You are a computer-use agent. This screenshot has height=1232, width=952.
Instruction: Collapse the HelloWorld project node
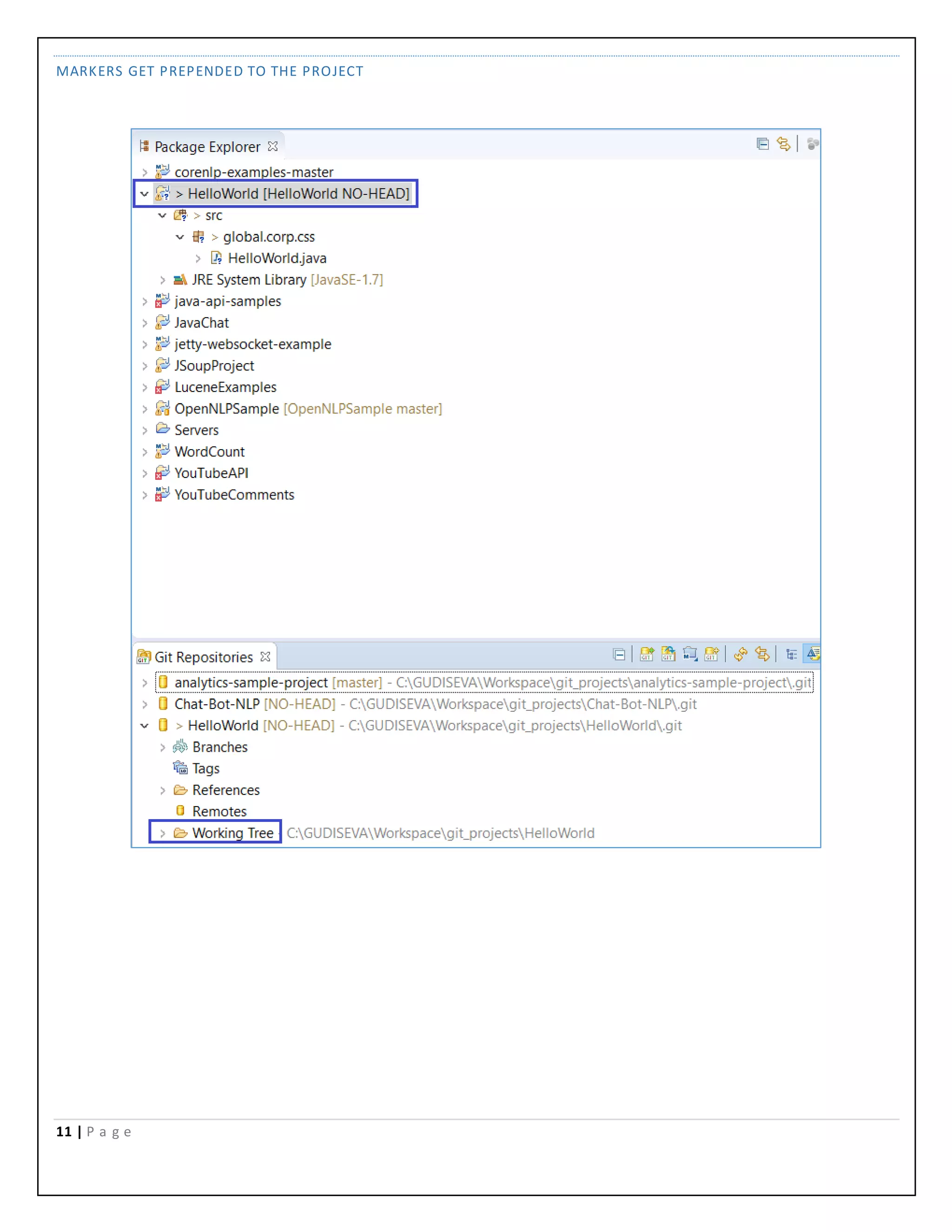pyautogui.click(x=145, y=193)
